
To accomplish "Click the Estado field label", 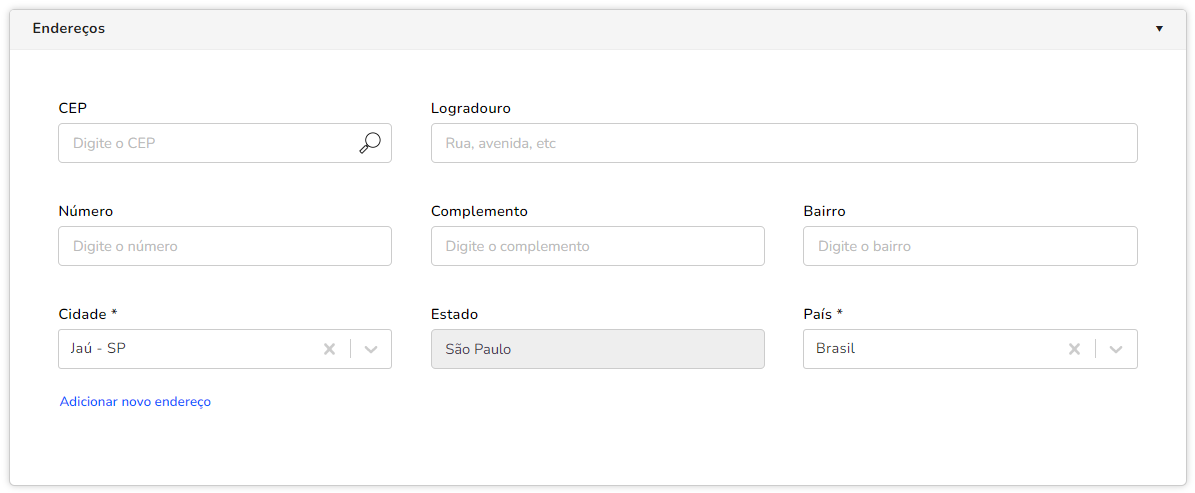I will [x=454, y=314].
